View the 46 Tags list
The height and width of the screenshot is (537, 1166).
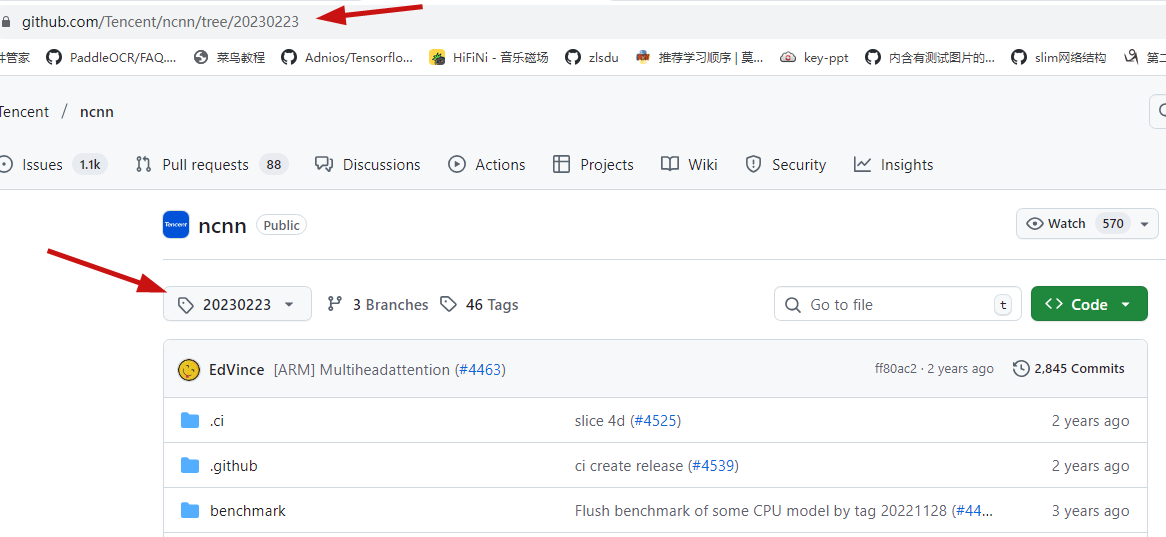(x=479, y=304)
